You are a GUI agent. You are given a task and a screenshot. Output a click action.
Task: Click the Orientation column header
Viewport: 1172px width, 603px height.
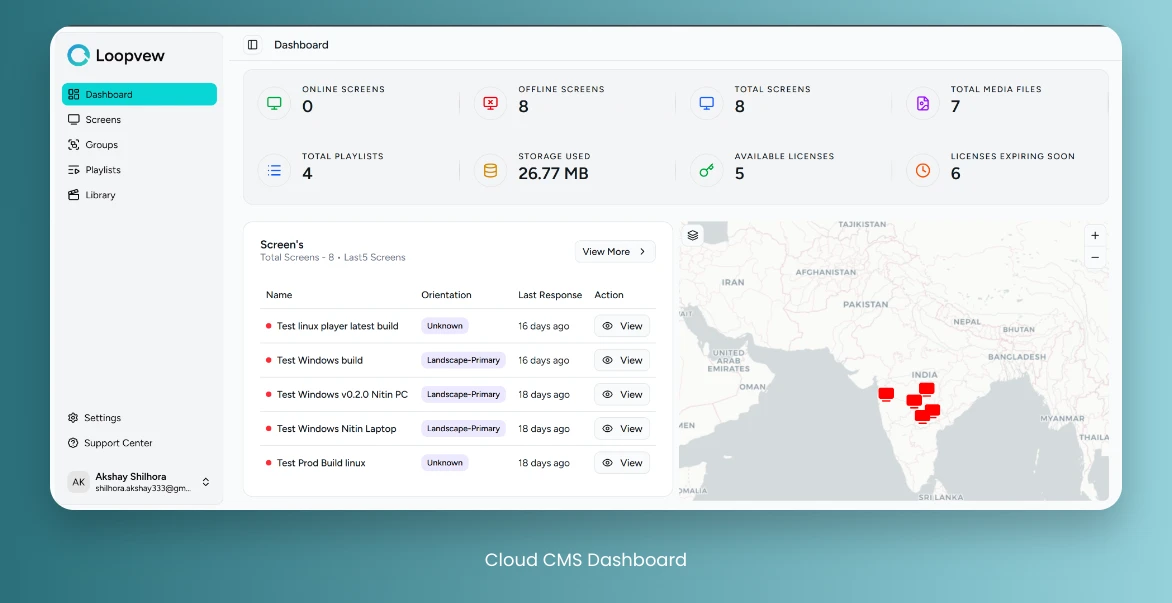click(x=446, y=295)
